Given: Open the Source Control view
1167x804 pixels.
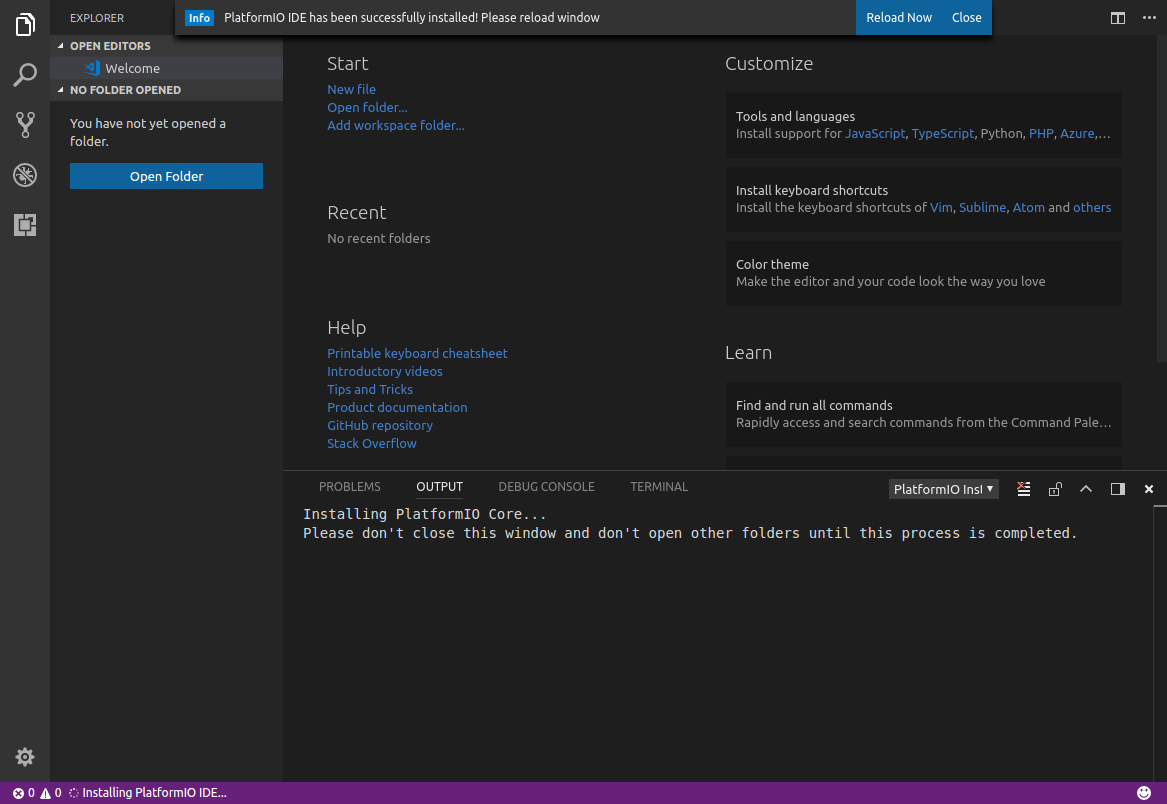Looking at the screenshot, I should coord(25,124).
